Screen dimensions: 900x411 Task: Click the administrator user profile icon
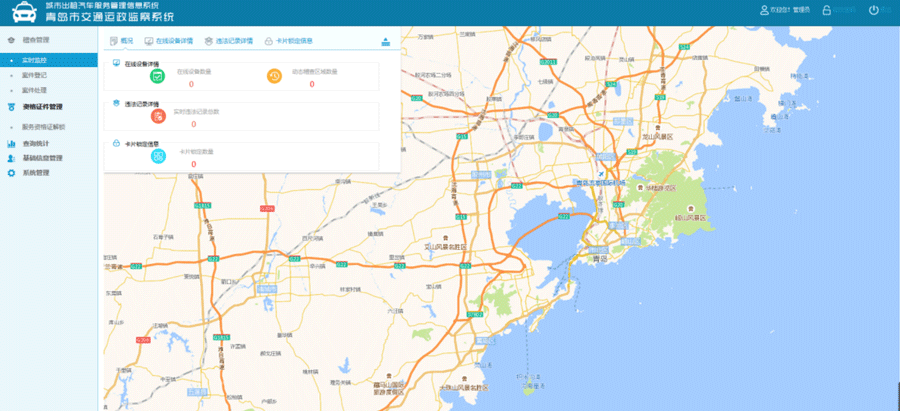(765, 10)
